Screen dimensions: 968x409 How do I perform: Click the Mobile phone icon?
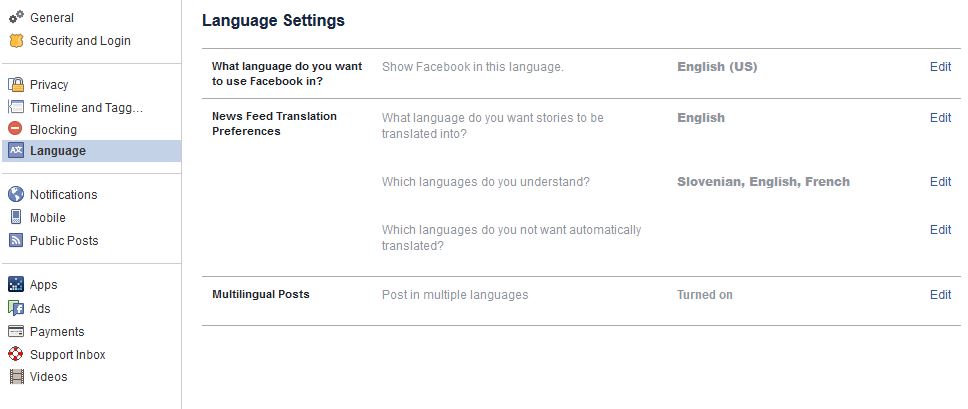coord(15,217)
